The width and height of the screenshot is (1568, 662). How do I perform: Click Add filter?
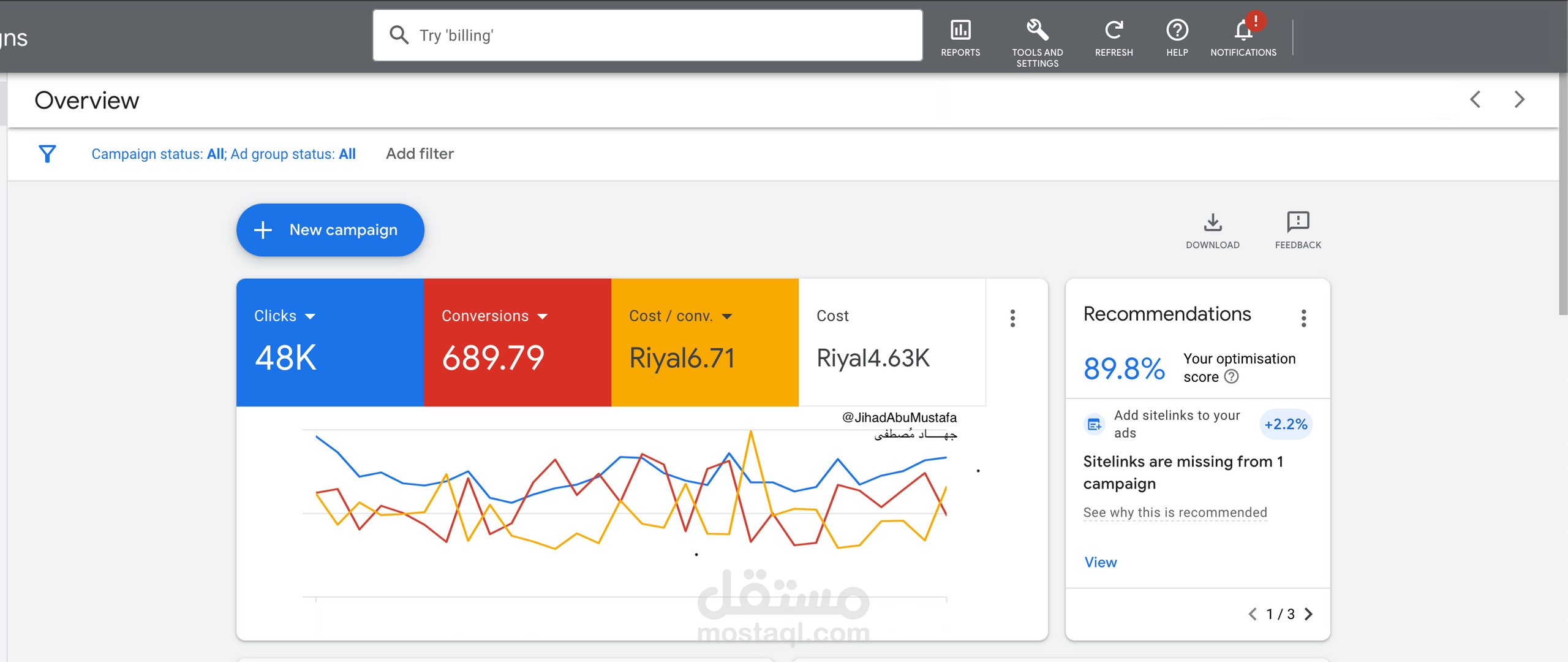pyautogui.click(x=420, y=154)
